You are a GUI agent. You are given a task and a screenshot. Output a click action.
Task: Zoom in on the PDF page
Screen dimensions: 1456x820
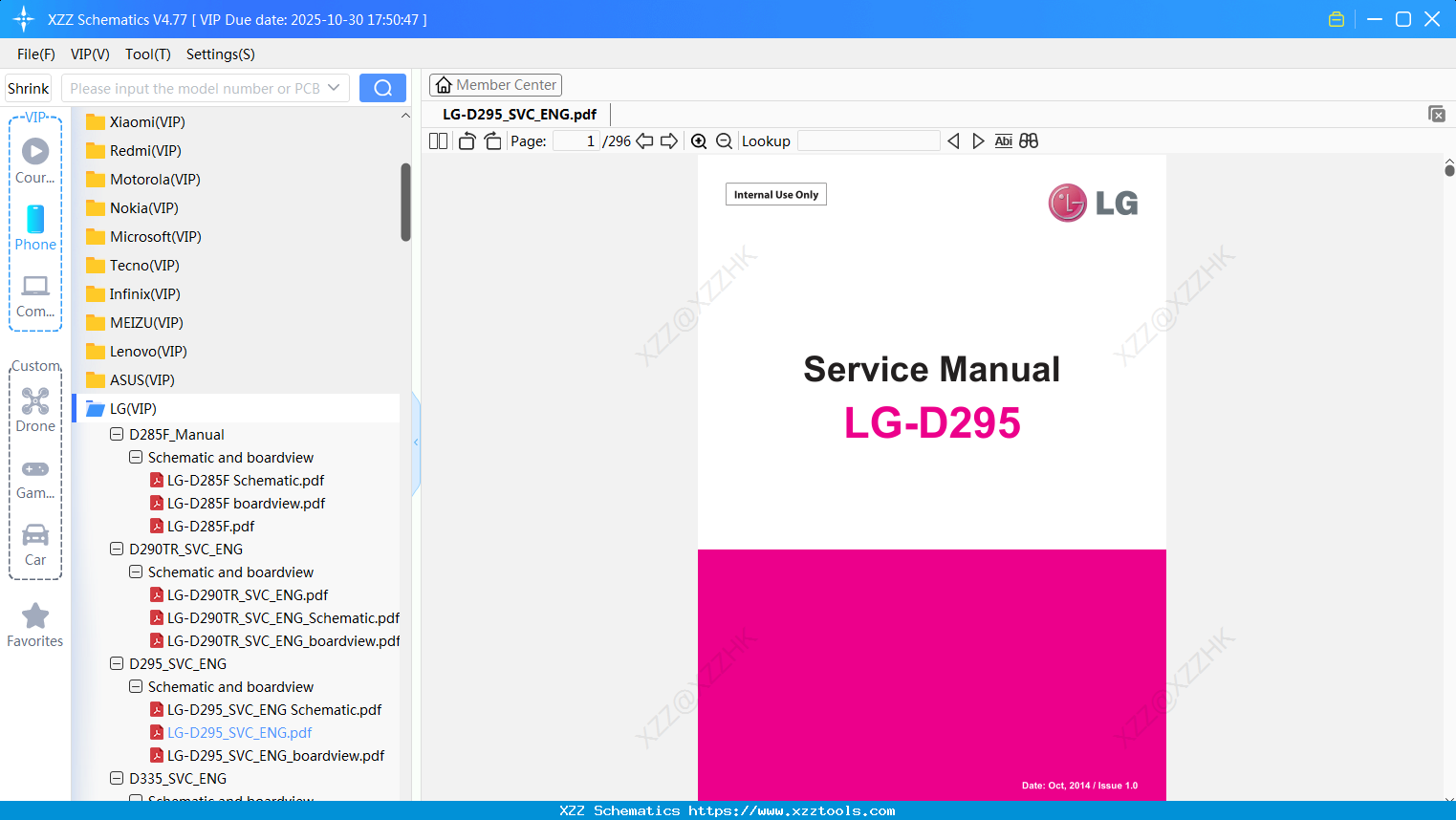point(699,140)
